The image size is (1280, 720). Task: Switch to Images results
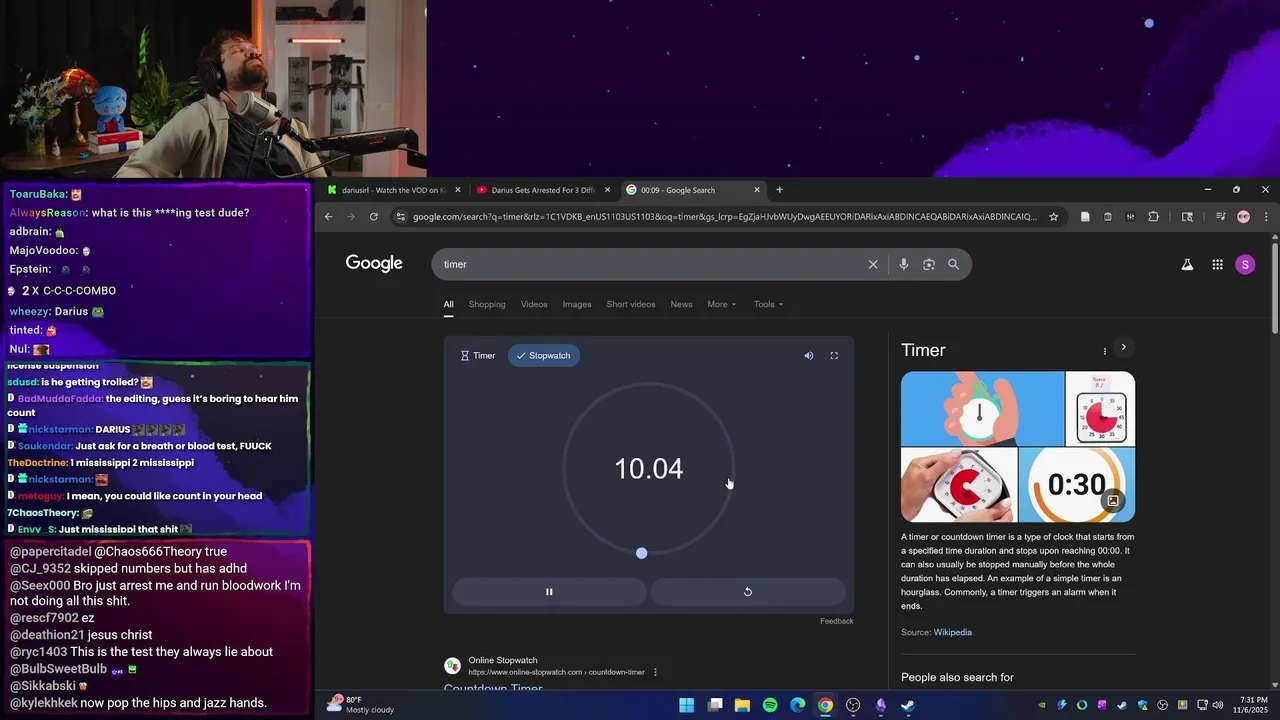coord(577,304)
